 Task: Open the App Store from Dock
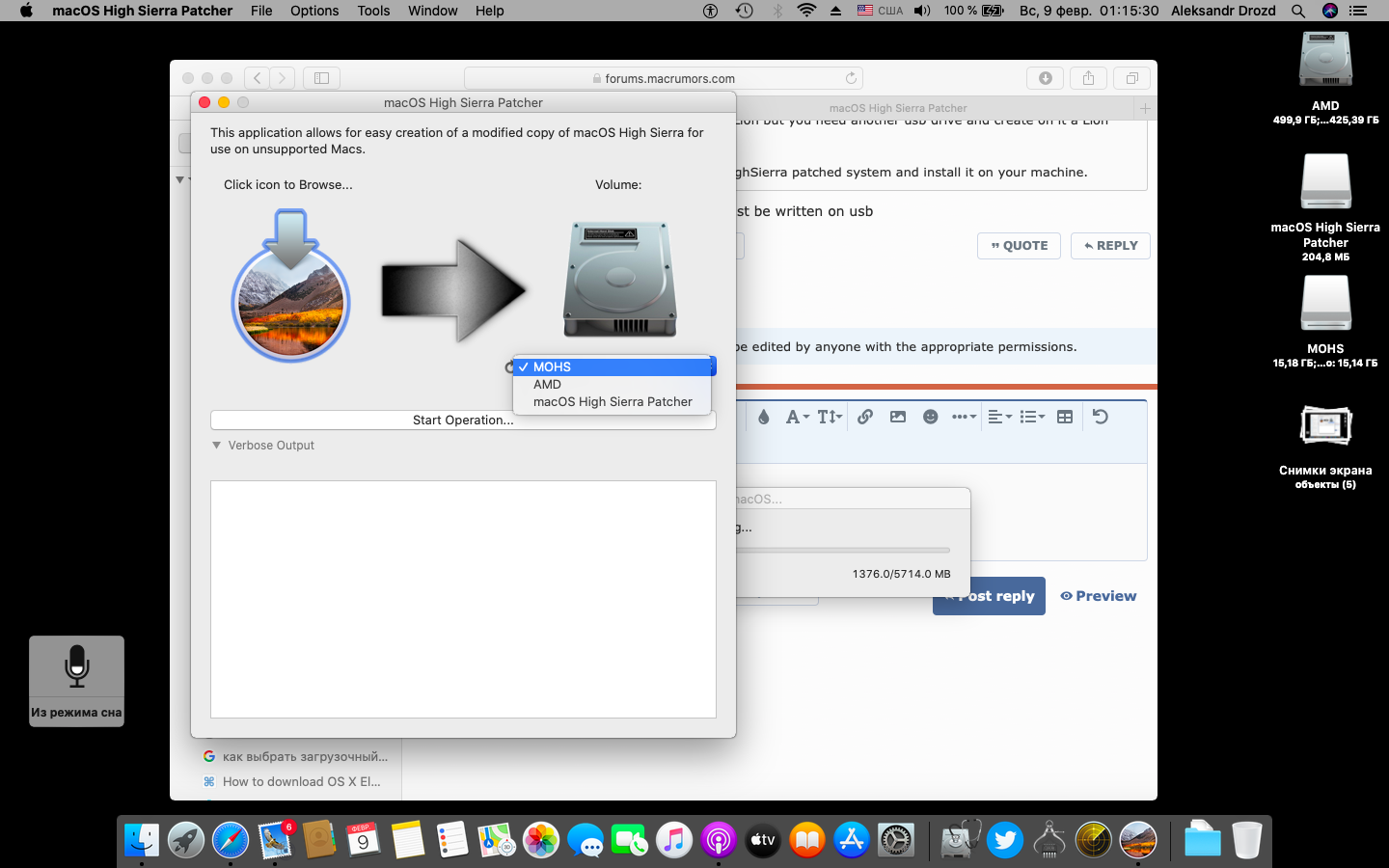click(852, 840)
